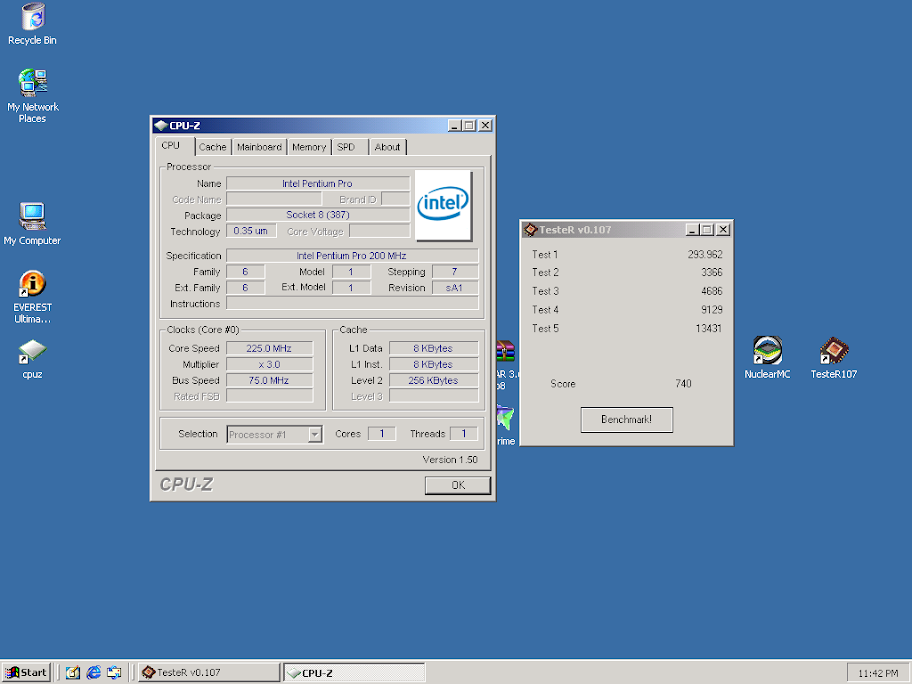Minimize the TesteR window
The image size is (912, 684).
click(692, 230)
